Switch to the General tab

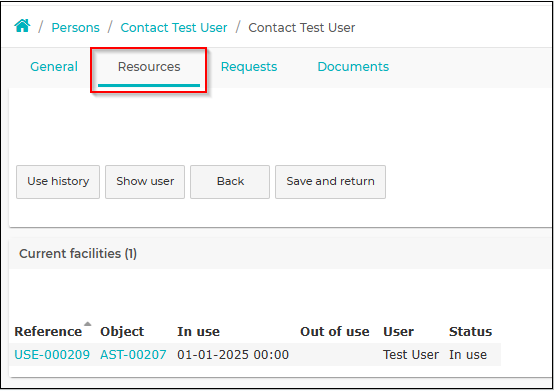tap(54, 67)
